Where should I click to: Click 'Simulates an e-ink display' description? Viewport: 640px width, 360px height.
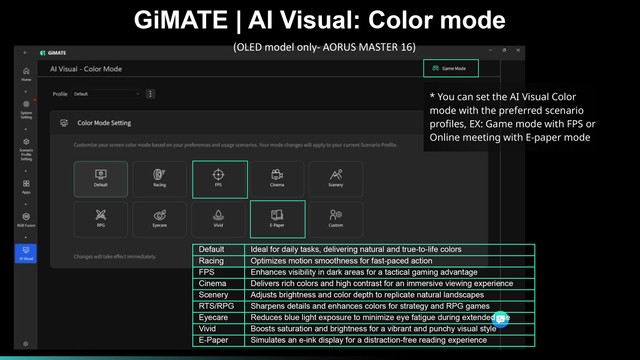pos(369,340)
